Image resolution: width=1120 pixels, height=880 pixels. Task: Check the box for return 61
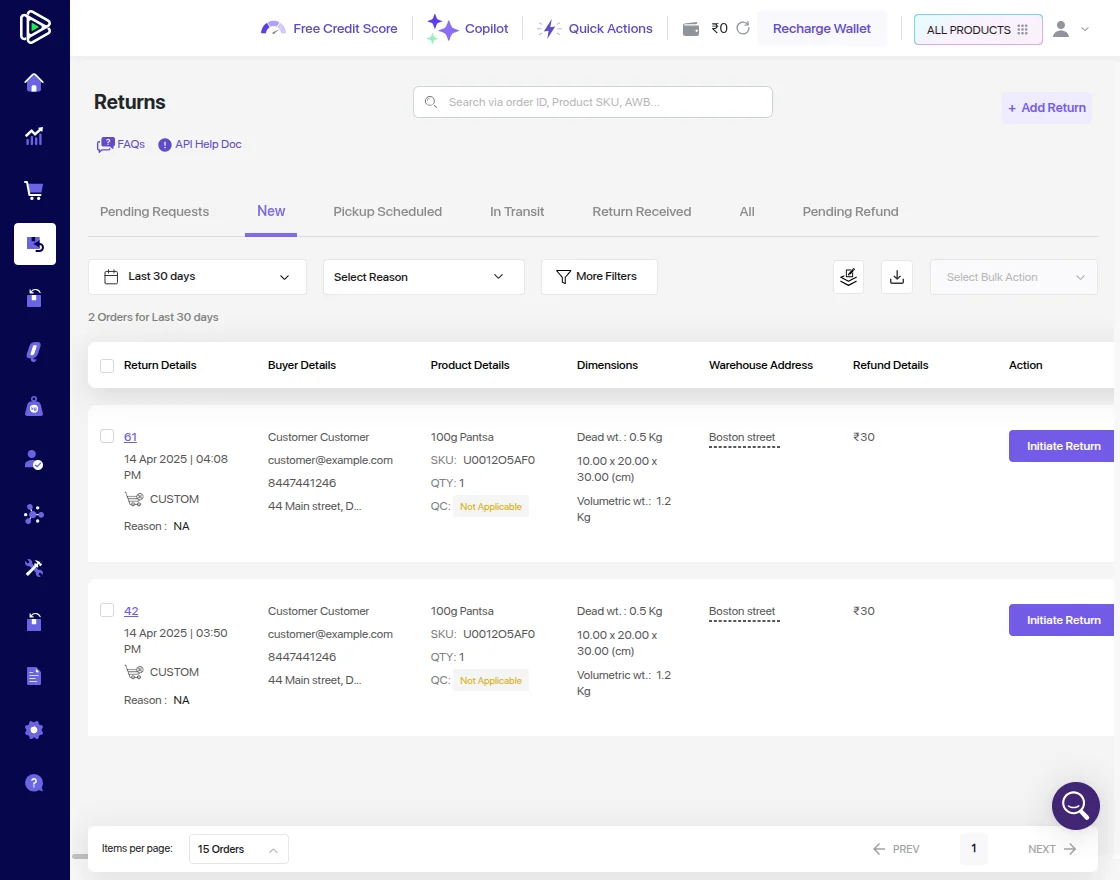(x=107, y=436)
